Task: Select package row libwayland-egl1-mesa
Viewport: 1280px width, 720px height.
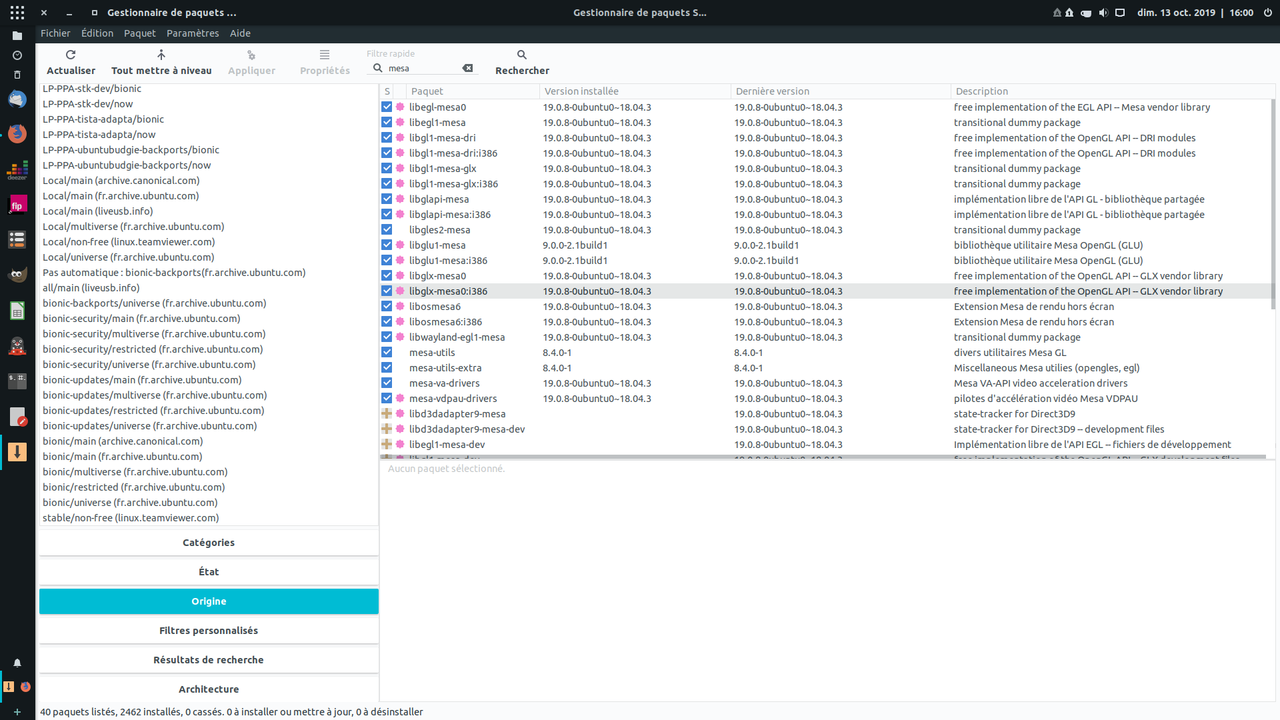Action: (828, 337)
